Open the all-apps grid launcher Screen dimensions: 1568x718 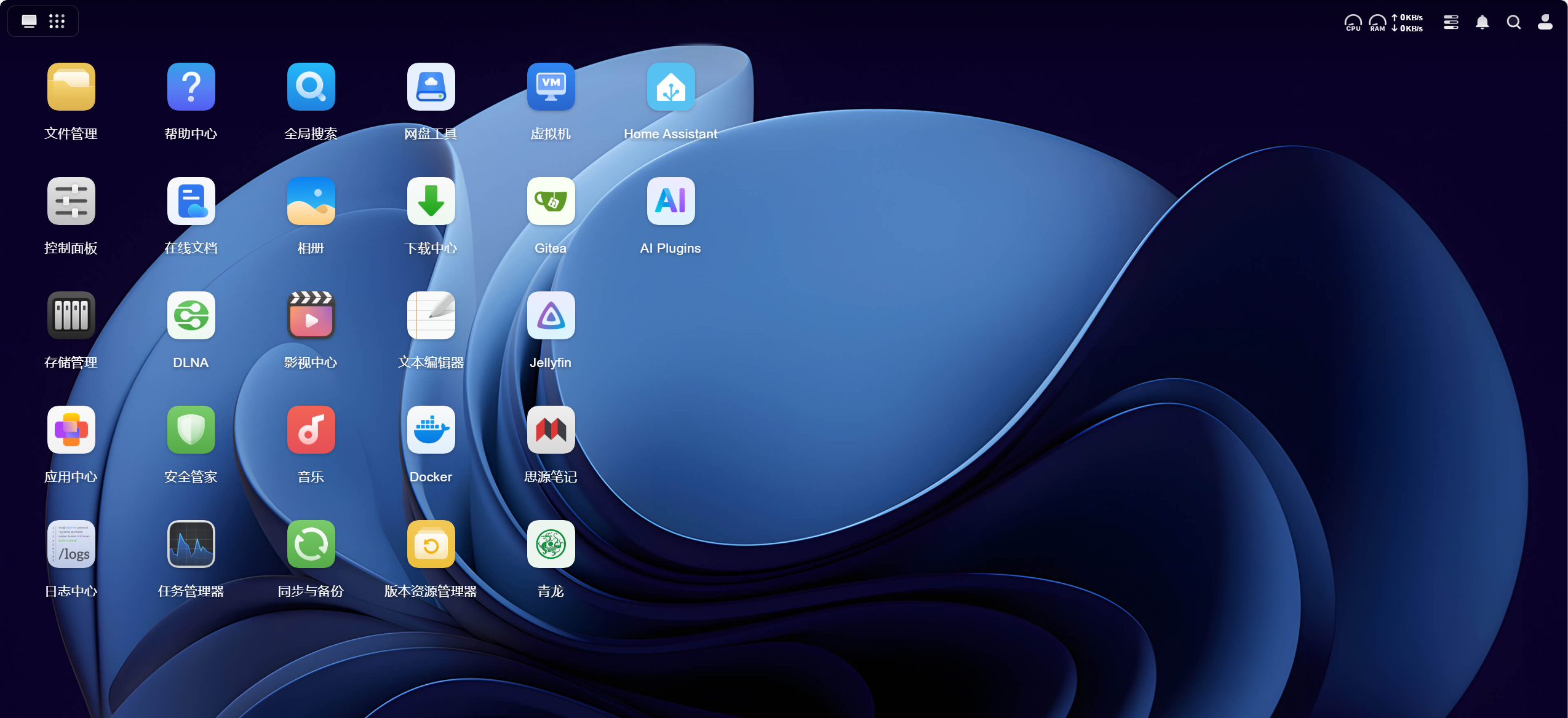coord(57,22)
